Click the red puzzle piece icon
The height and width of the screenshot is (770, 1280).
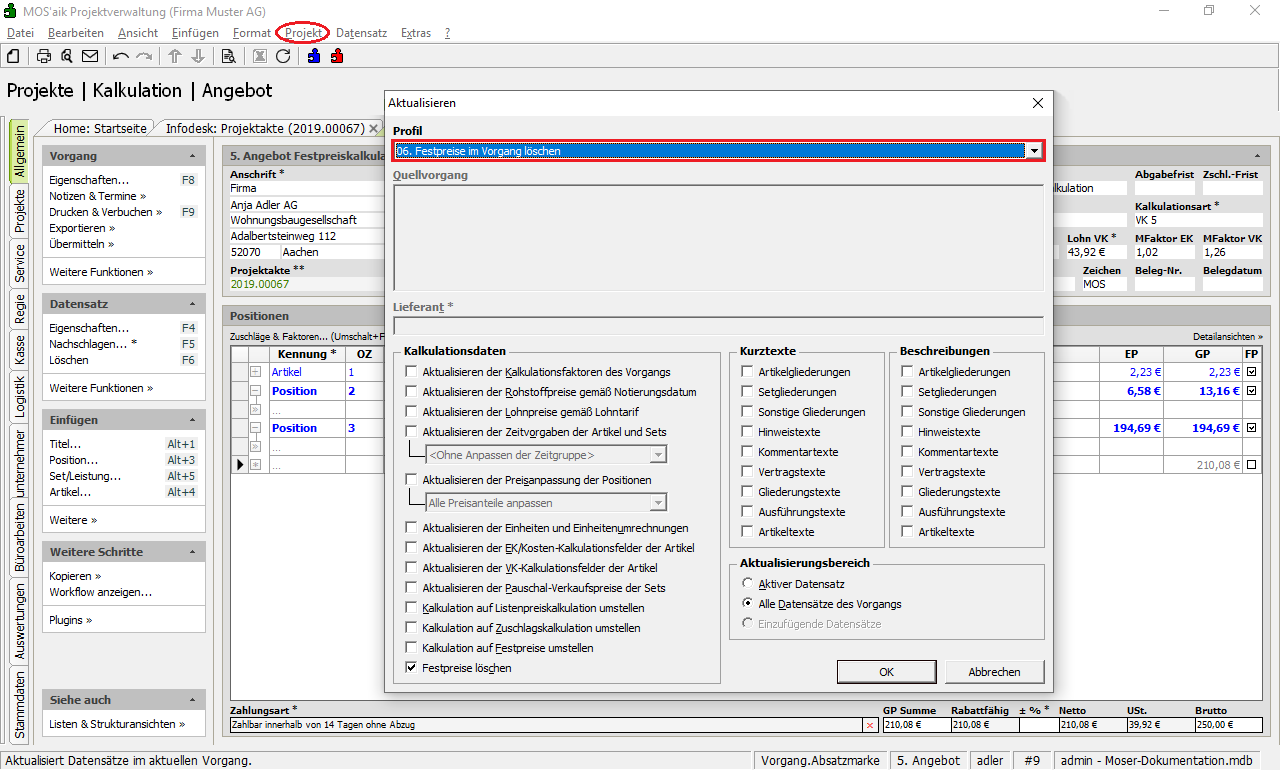click(336, 56)
